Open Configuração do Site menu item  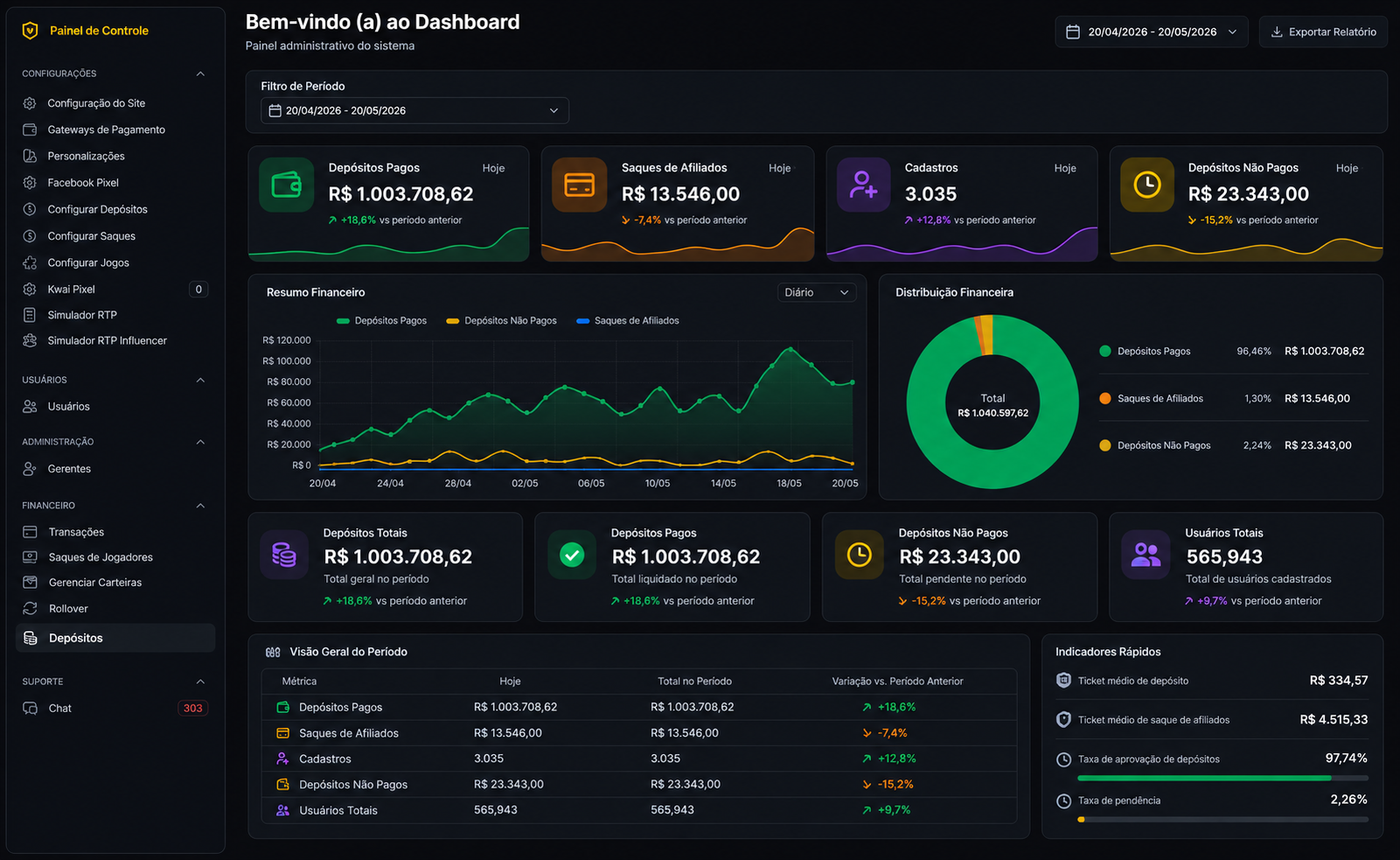tap(115, 103)
